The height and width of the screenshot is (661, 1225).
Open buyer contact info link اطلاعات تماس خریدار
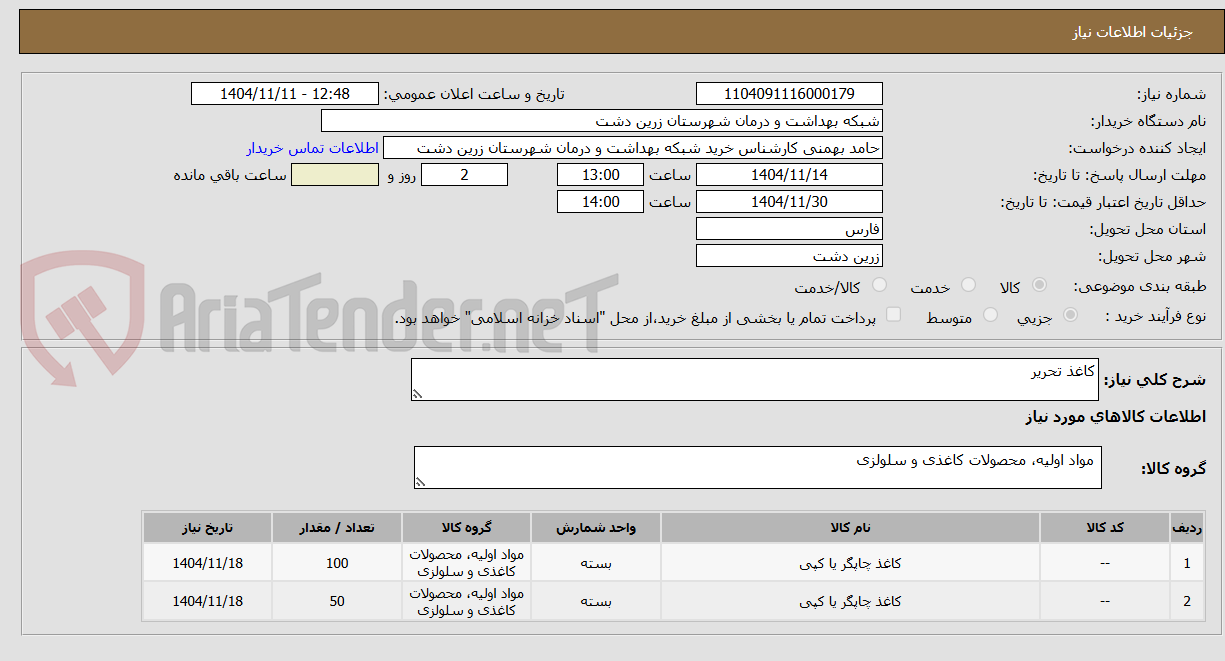pos(312,148)
